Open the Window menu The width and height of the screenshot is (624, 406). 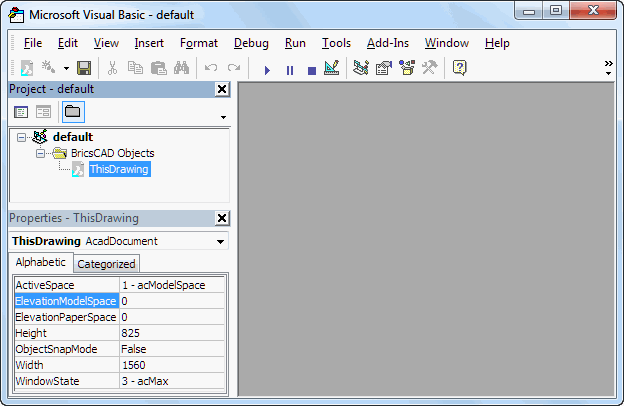[x=447, y=43]
